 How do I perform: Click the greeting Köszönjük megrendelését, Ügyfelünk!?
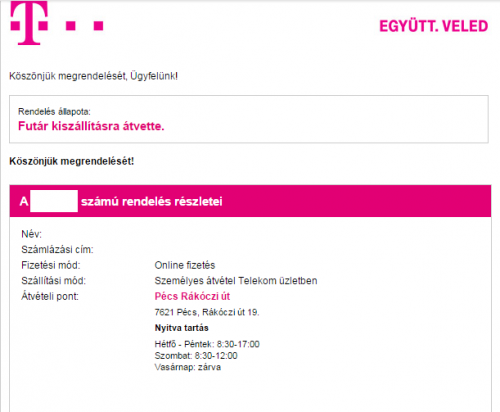(93, 76)
